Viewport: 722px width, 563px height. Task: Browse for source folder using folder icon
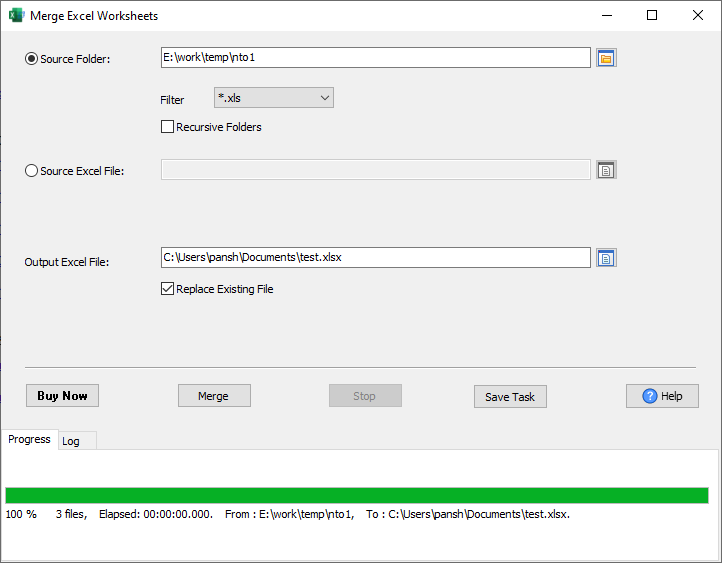coord(606,58)
